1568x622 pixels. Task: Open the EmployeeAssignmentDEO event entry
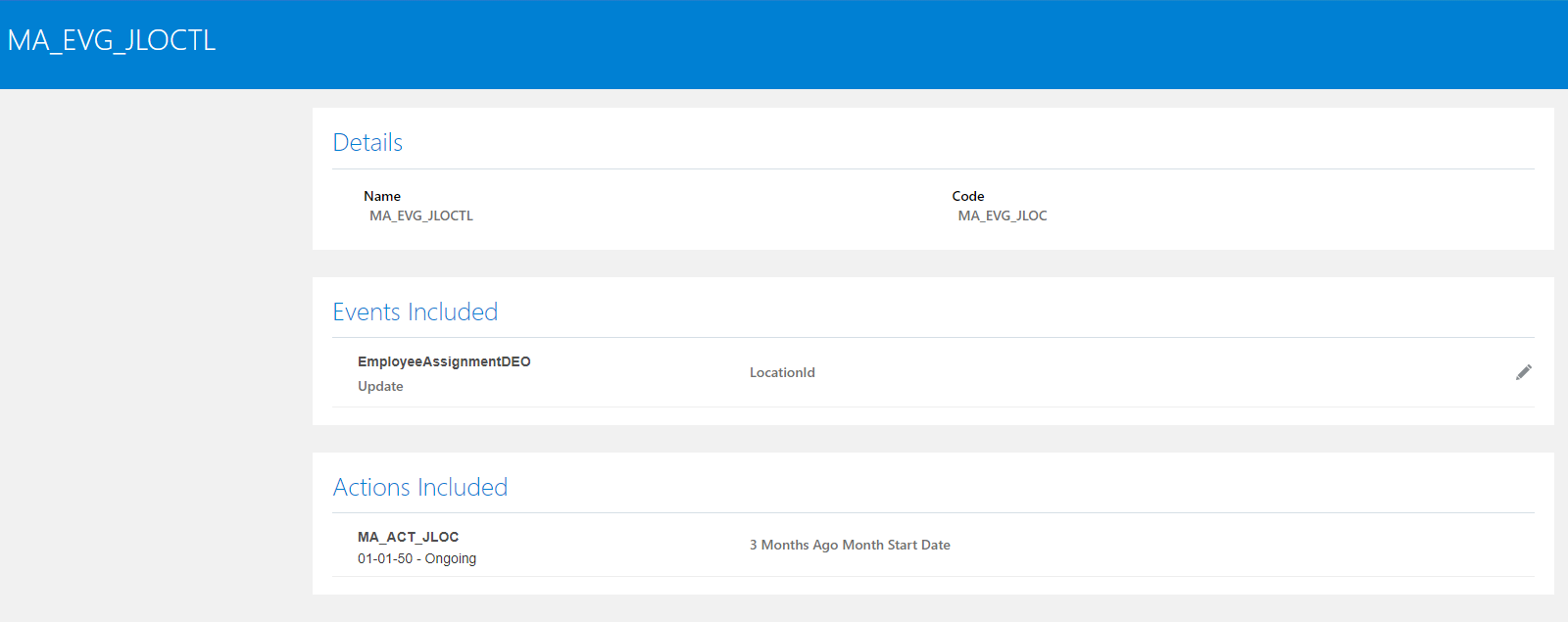pyautogui.click(x=444, y=361)
